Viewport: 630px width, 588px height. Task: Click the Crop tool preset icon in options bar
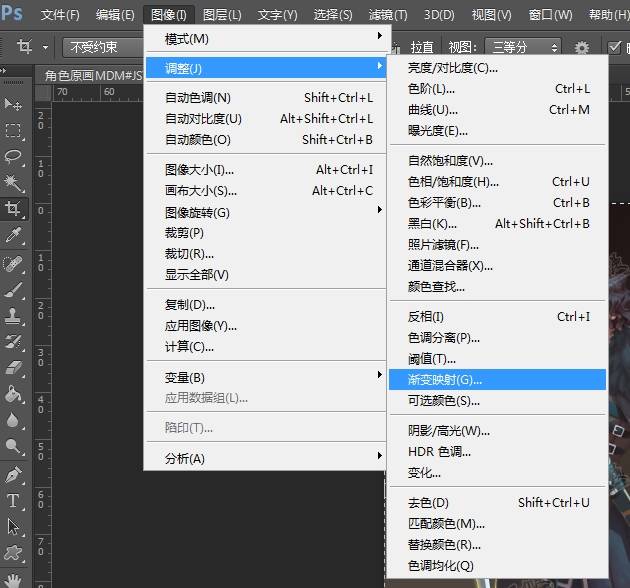click(x=24, y=47)
